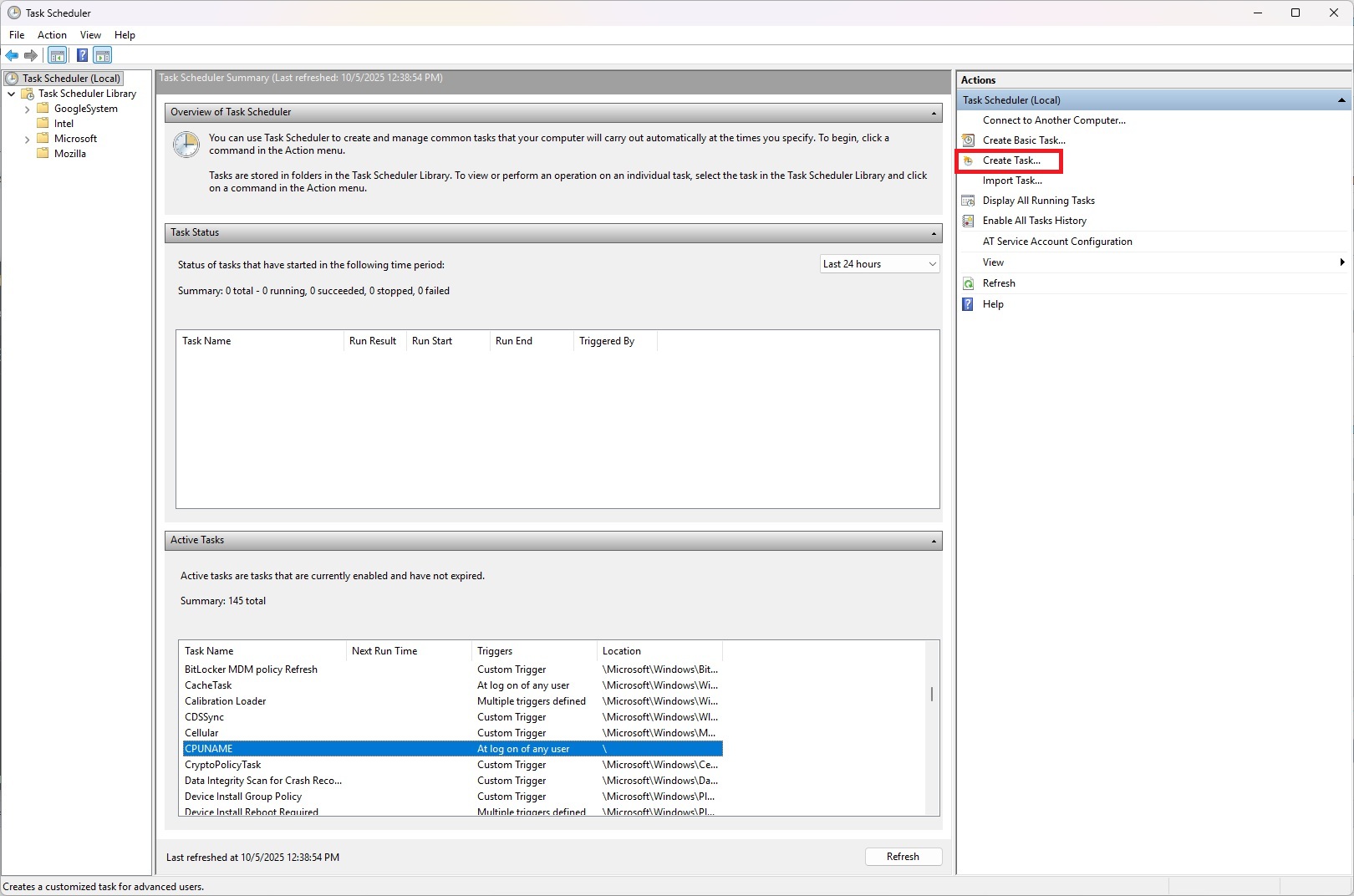Select the CryptoPolicyTask row
This screenshot has height=896, width=1354.
[x=451, y=765]
